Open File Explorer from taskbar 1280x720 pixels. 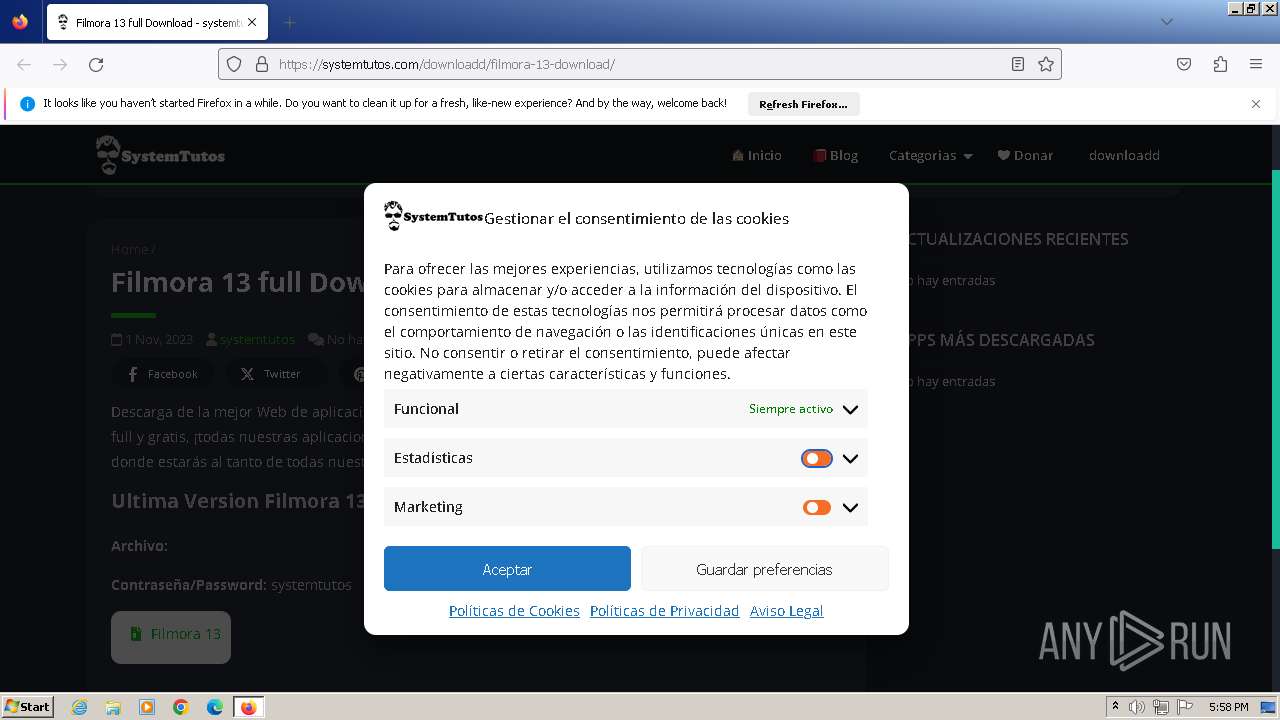113,707
